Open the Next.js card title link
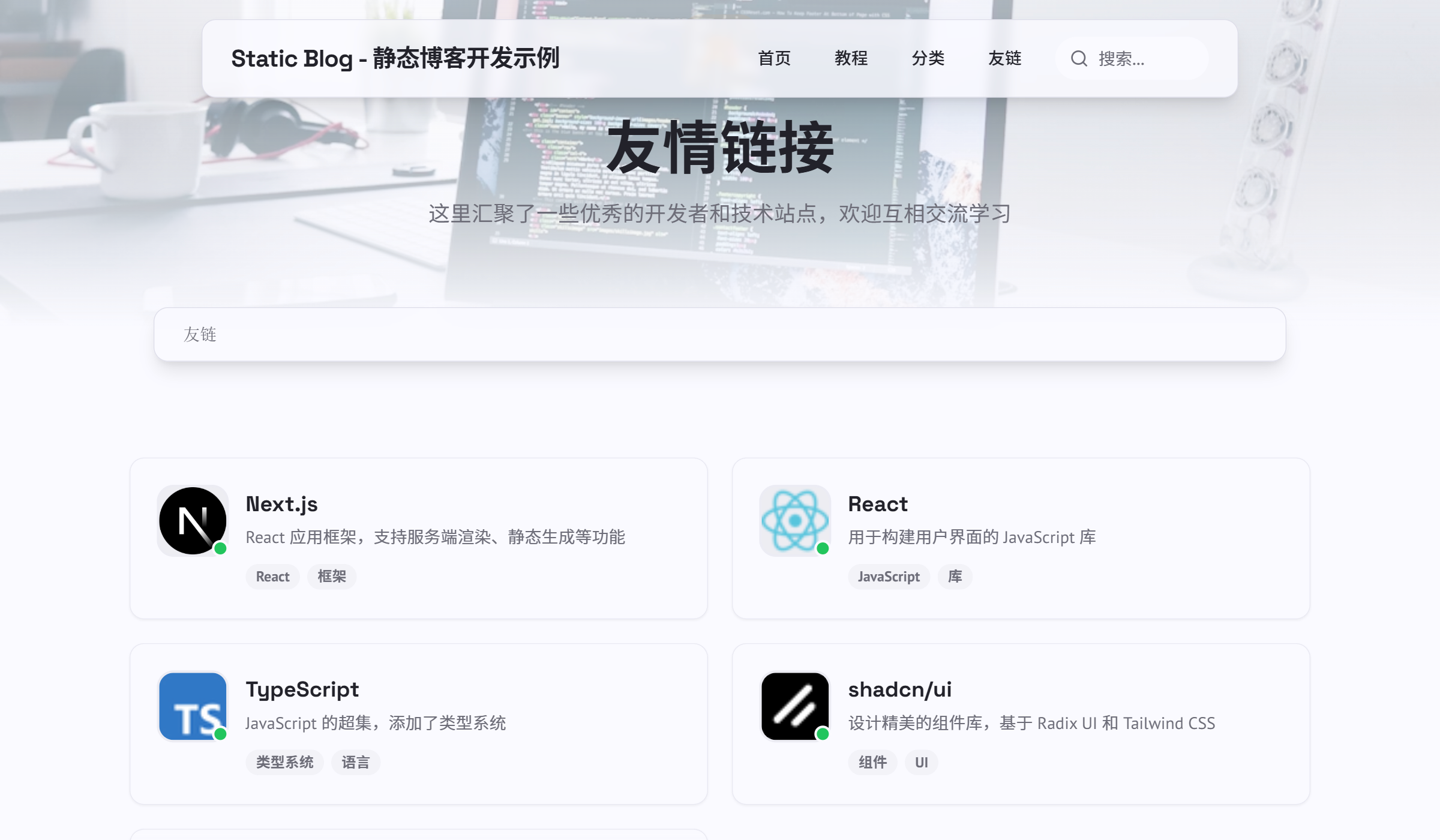The height and width of the screenshot is (840, 1440). coord(281,504)
